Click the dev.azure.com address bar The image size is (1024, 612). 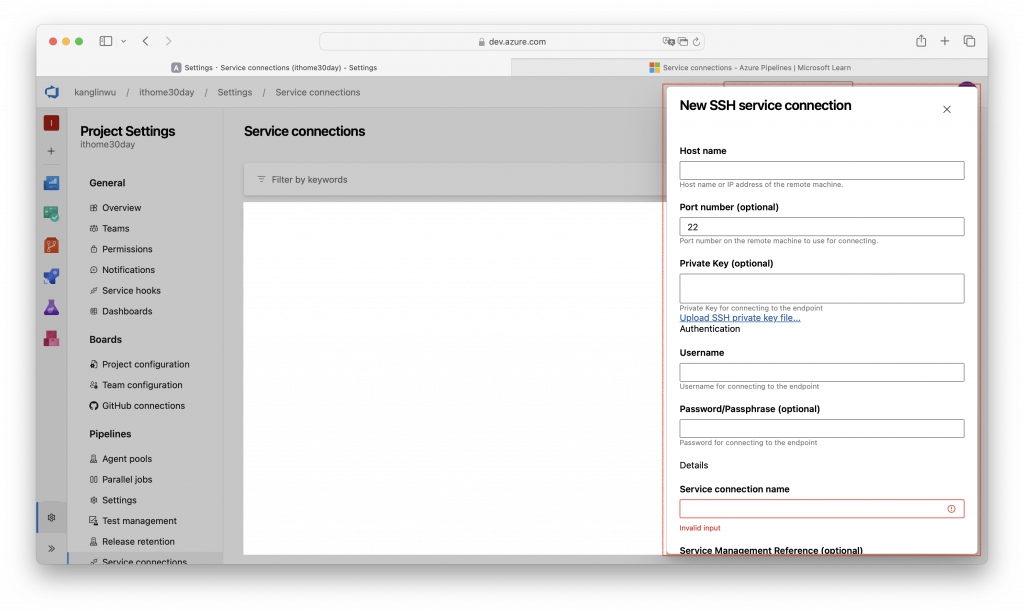click(x=511, y=41)
